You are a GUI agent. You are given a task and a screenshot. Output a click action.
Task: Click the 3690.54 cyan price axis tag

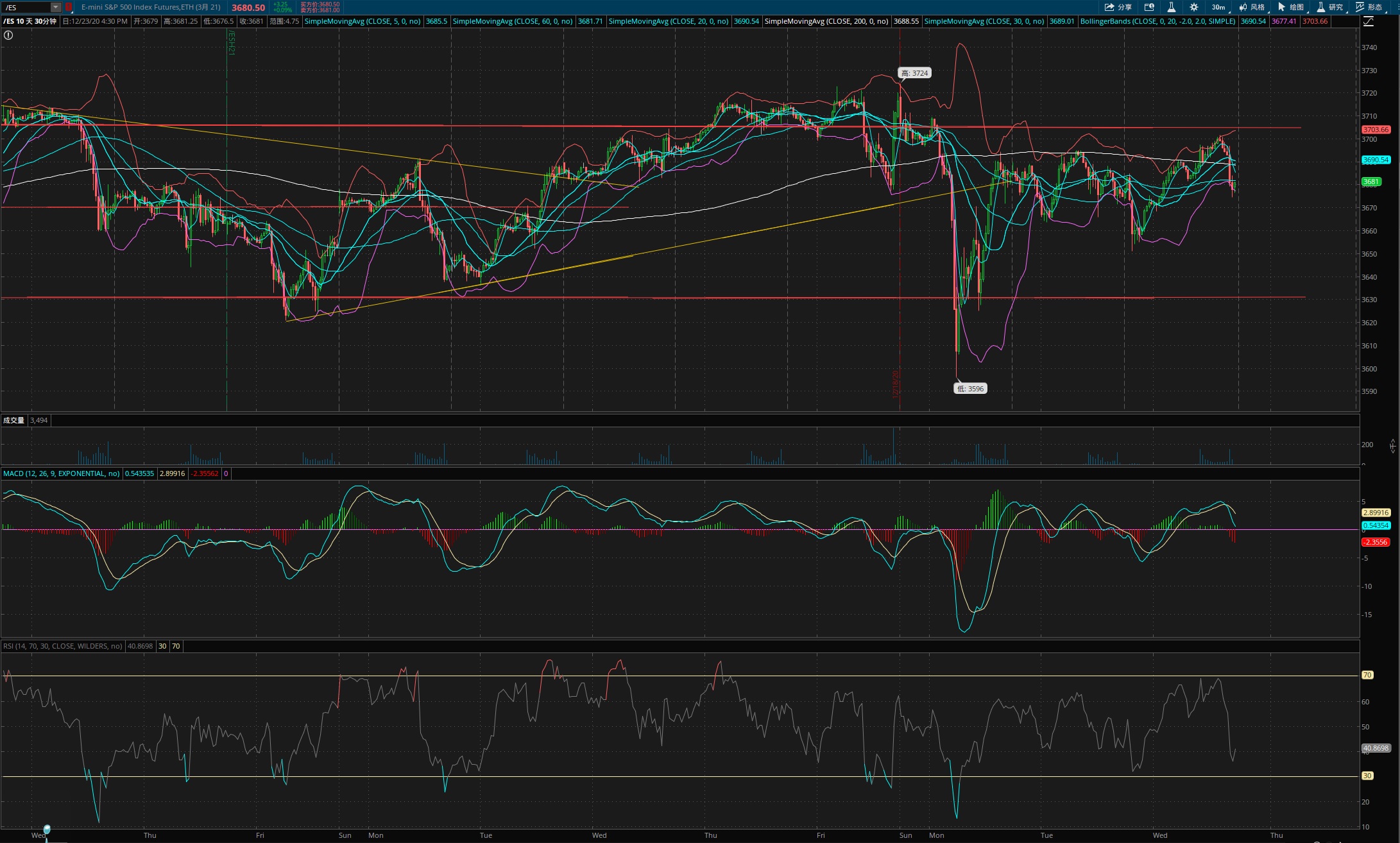click(x=1376, y=160)
